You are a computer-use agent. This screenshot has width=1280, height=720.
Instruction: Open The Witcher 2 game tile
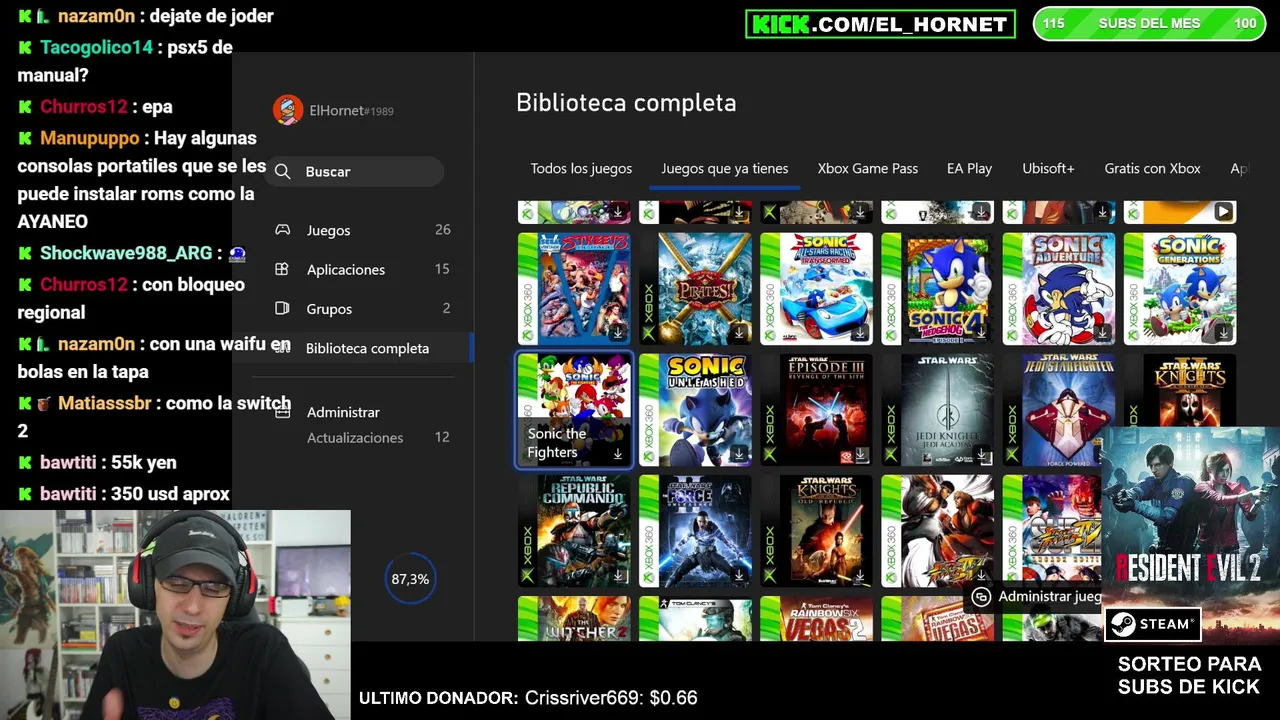pos(574,619)
